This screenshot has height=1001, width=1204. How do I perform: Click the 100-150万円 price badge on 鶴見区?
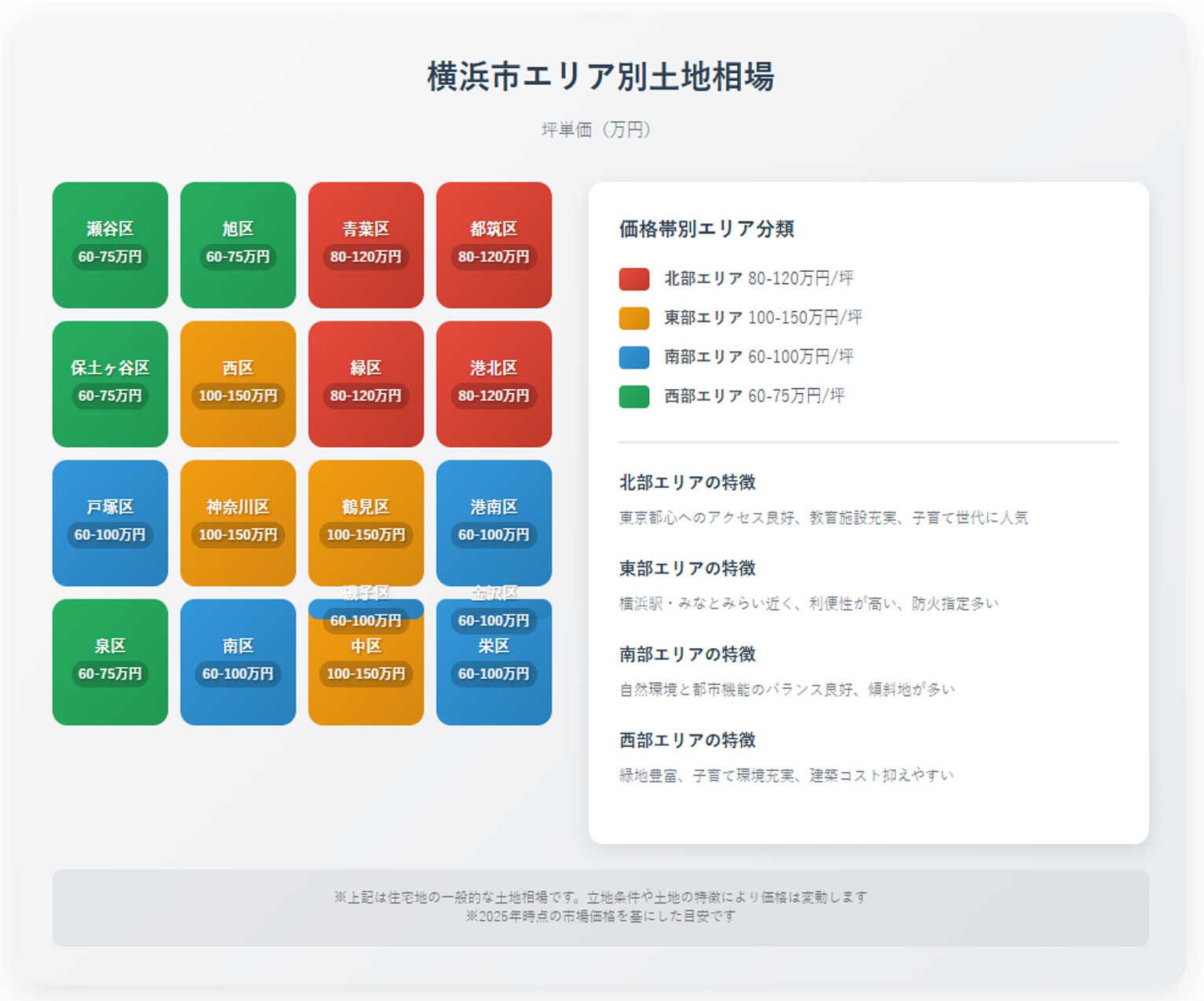(365, 535)
